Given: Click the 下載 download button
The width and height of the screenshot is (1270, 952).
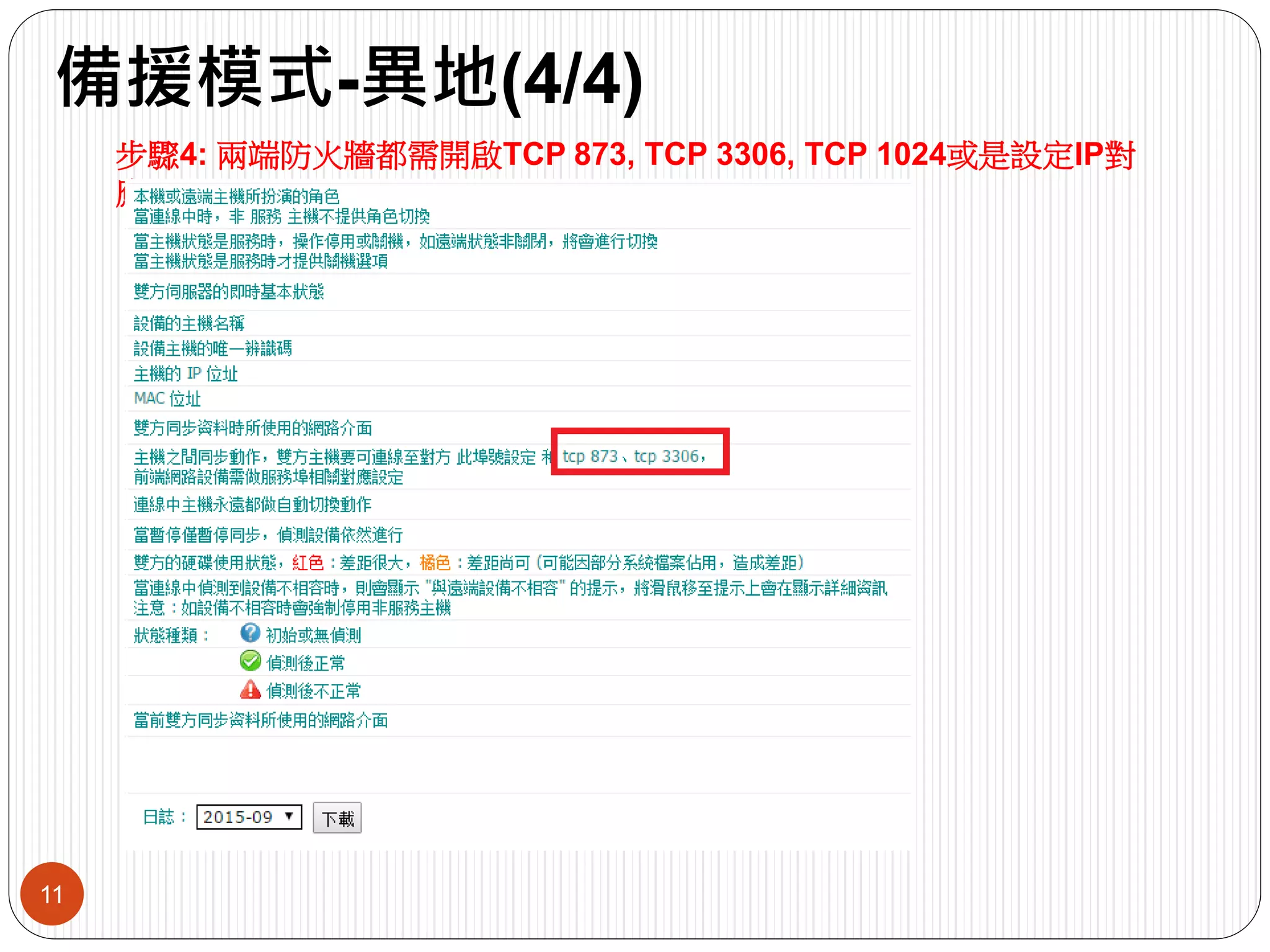Looking at the screenshot, I should pyautogui.click(x=337, y=818).
